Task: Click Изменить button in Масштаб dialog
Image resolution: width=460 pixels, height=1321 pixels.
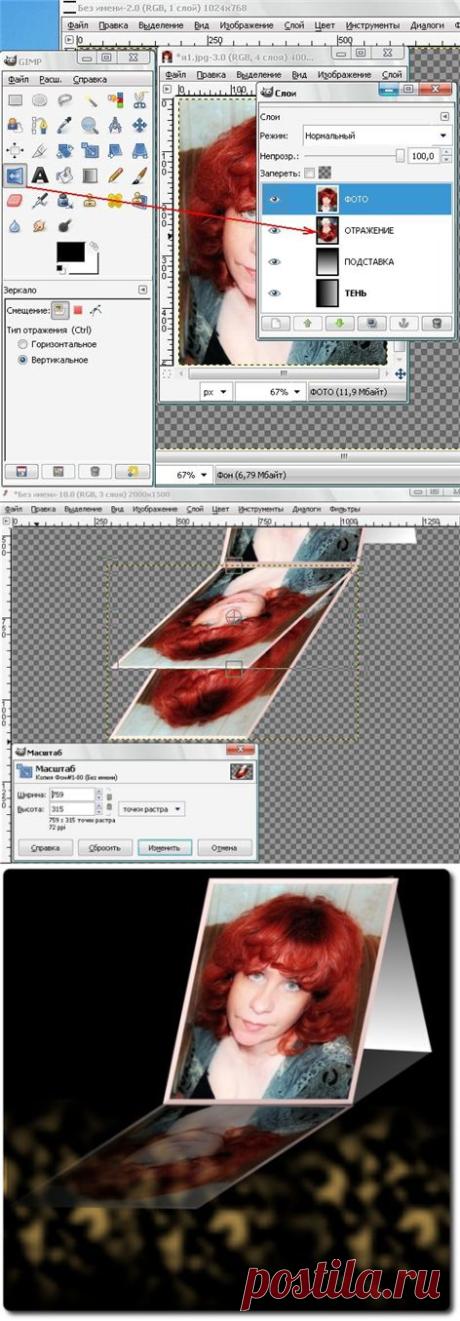Action: [164, 847]
